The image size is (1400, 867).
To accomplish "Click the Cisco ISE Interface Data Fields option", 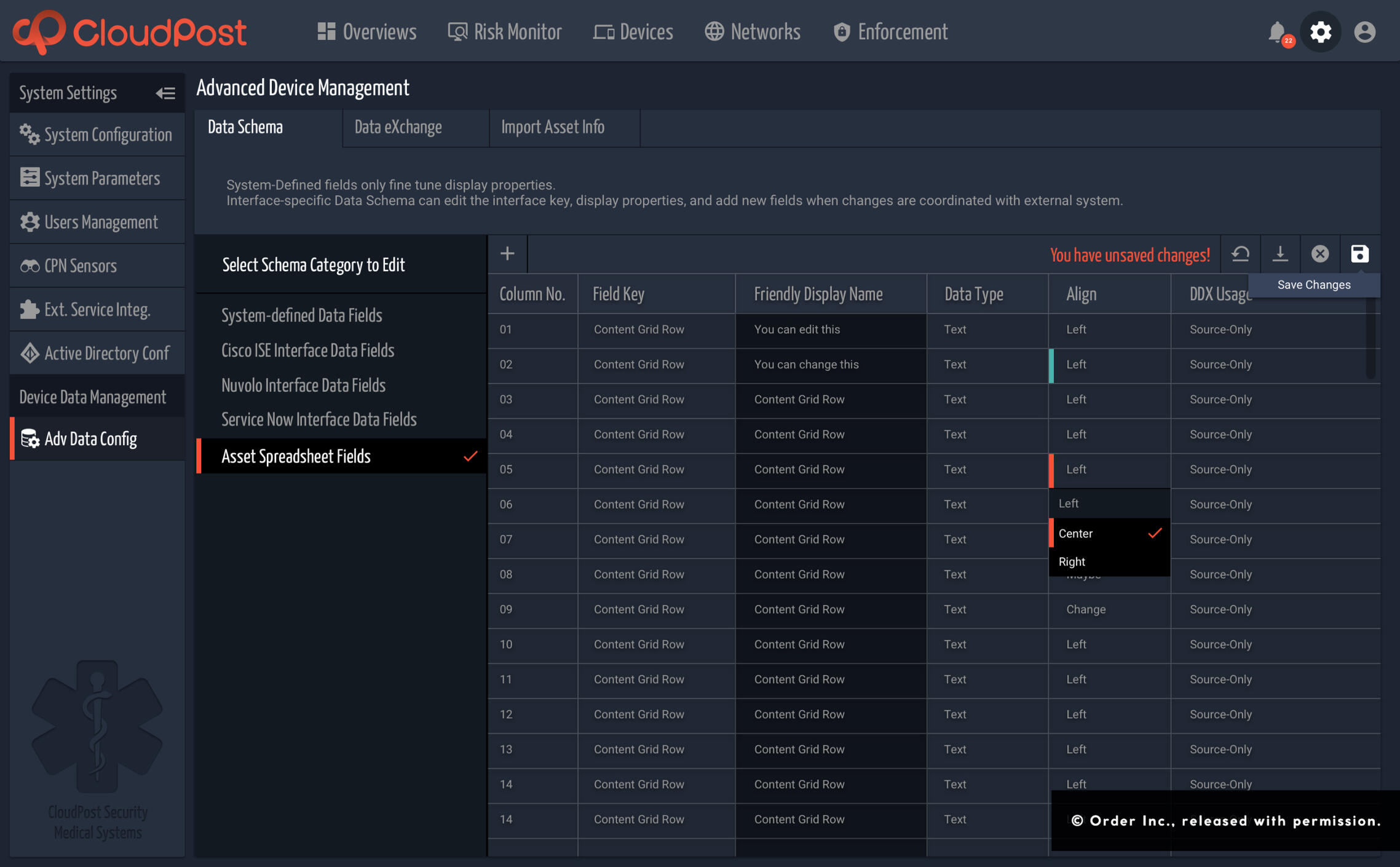I will click(x=307, y=350).
